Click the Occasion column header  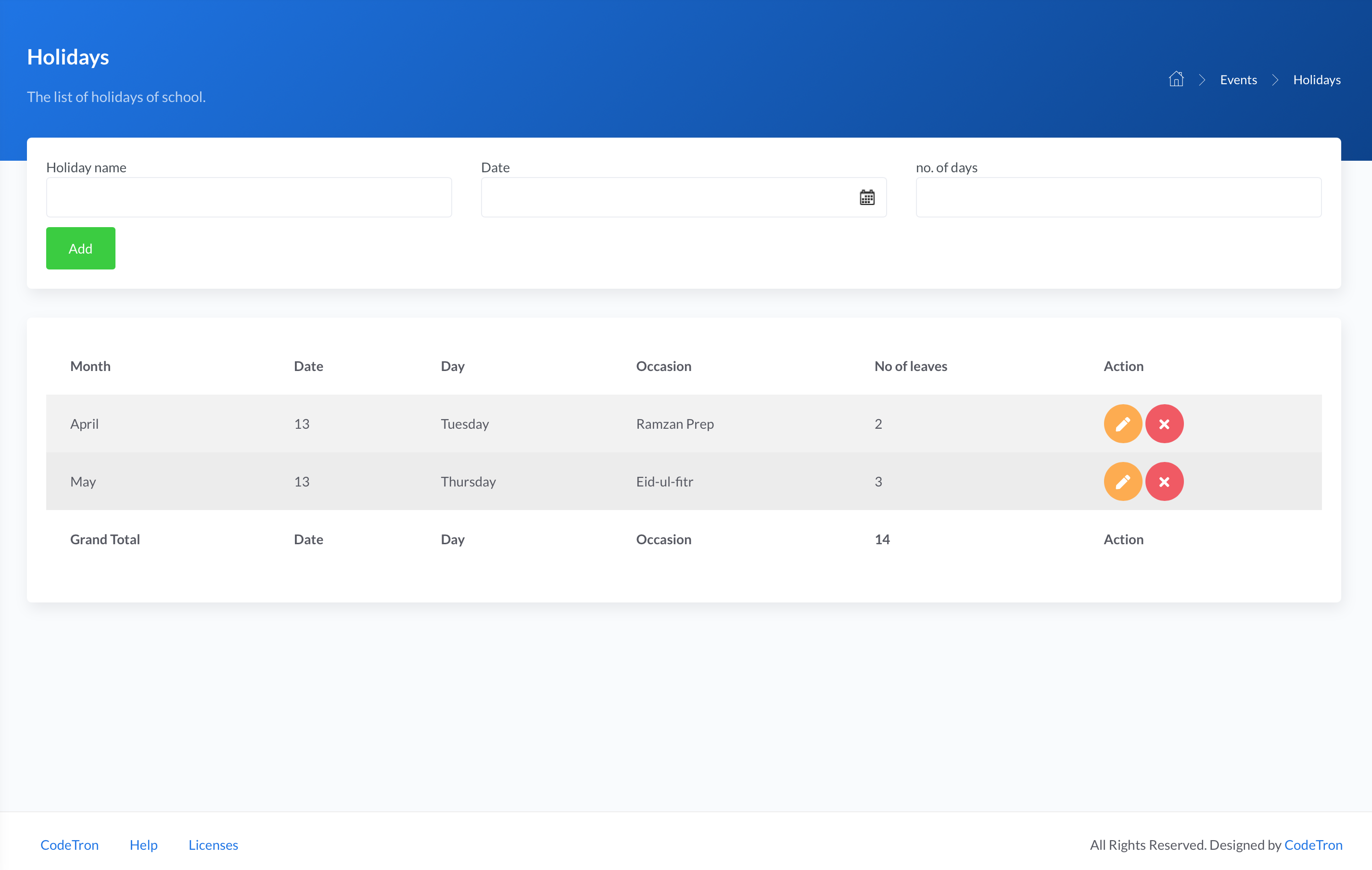[663, 366]
